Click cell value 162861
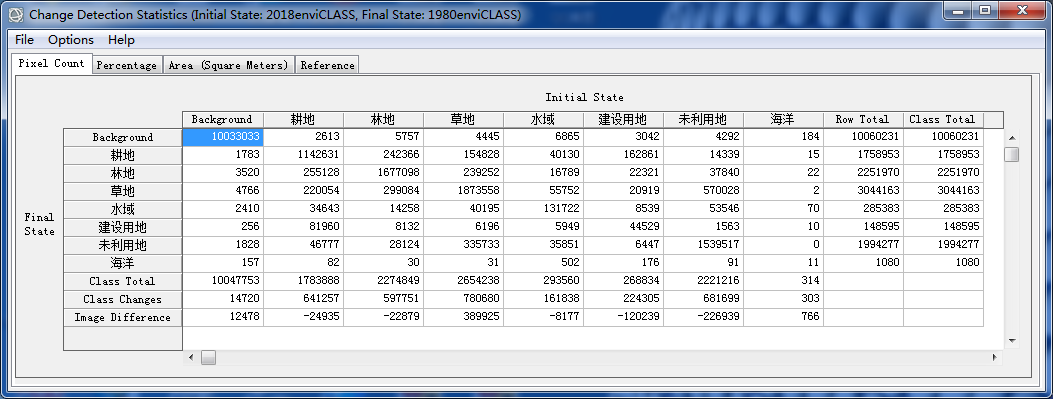The height and width of the screenshot is (399, 1053). [623, 154]
